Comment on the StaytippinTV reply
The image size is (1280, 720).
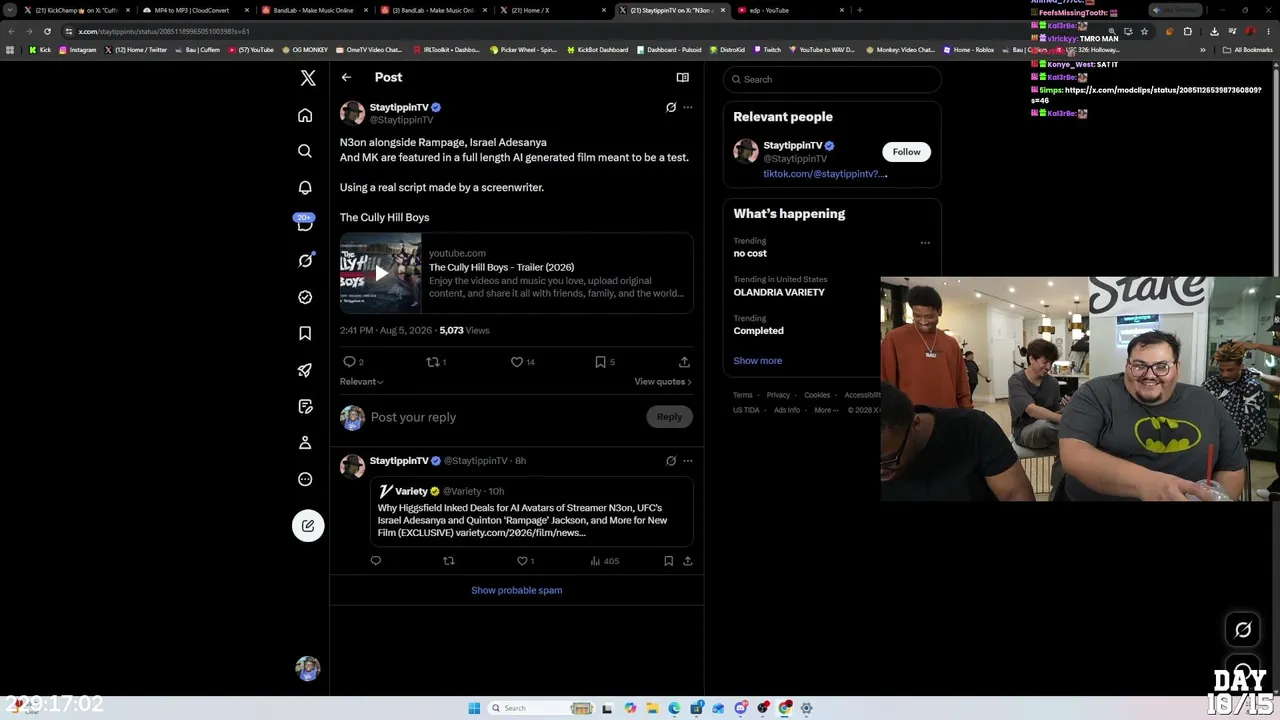pos(376,561)
